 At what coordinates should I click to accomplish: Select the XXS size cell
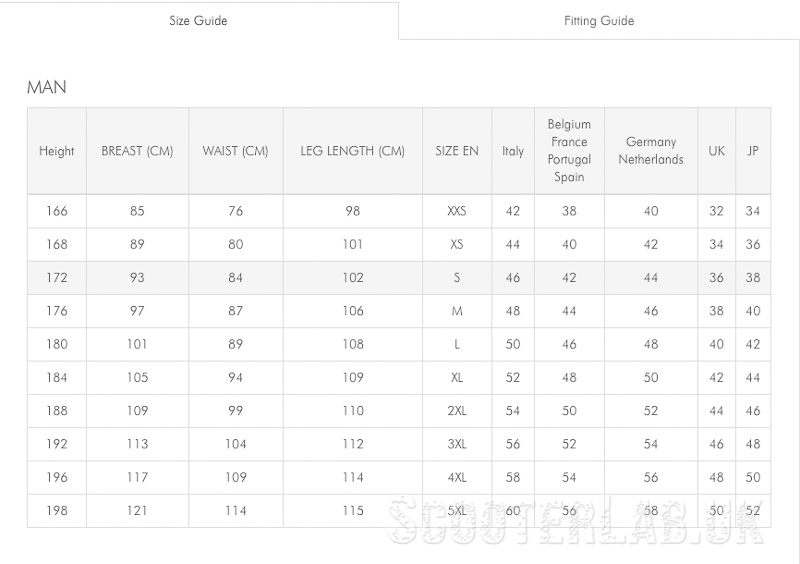457,211
